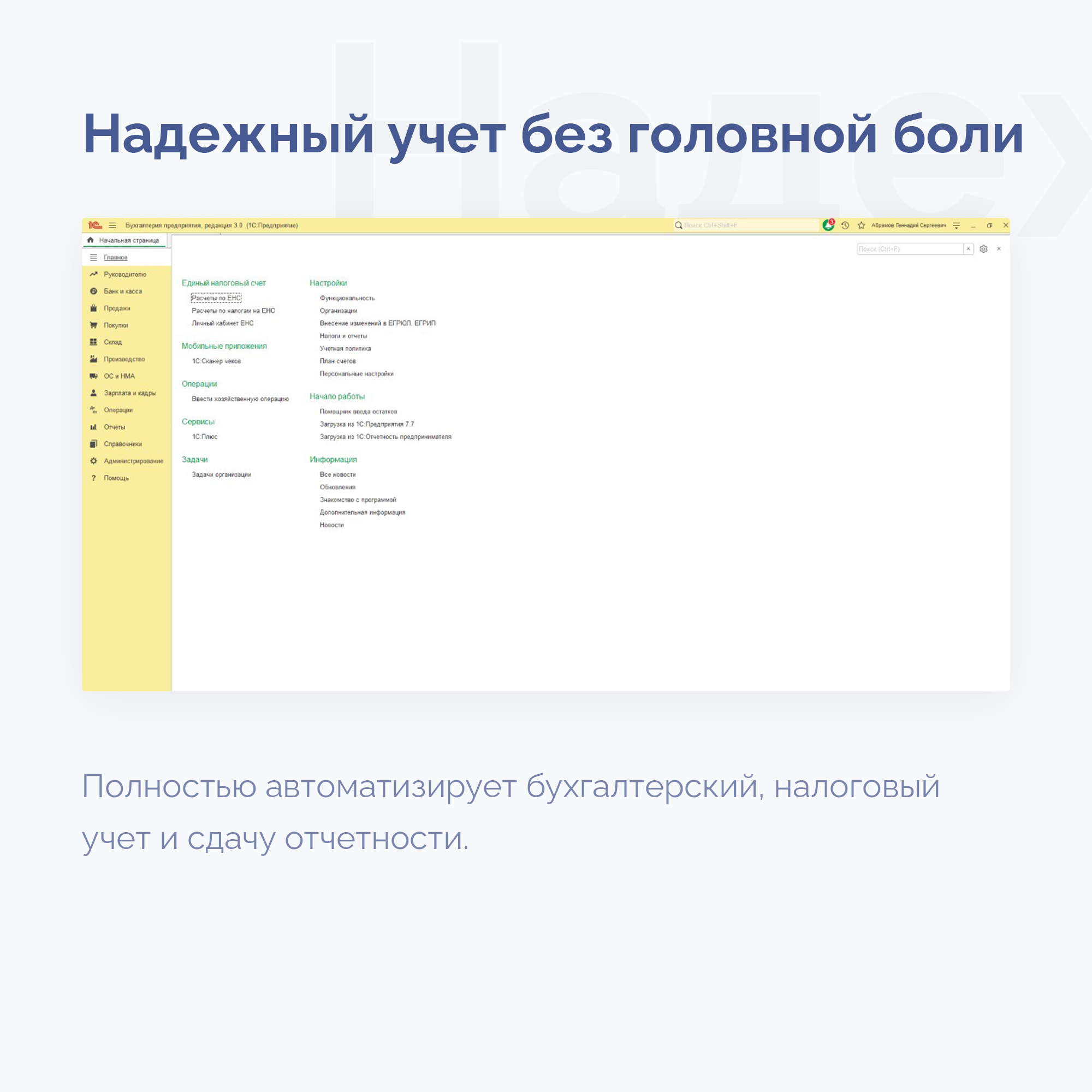Open Задачи организации link
Screen dimensions: 1092x1092
(222, 475)
